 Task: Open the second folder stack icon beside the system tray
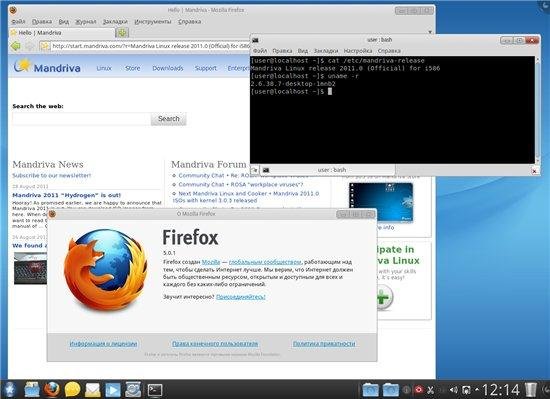pos(390,390)
